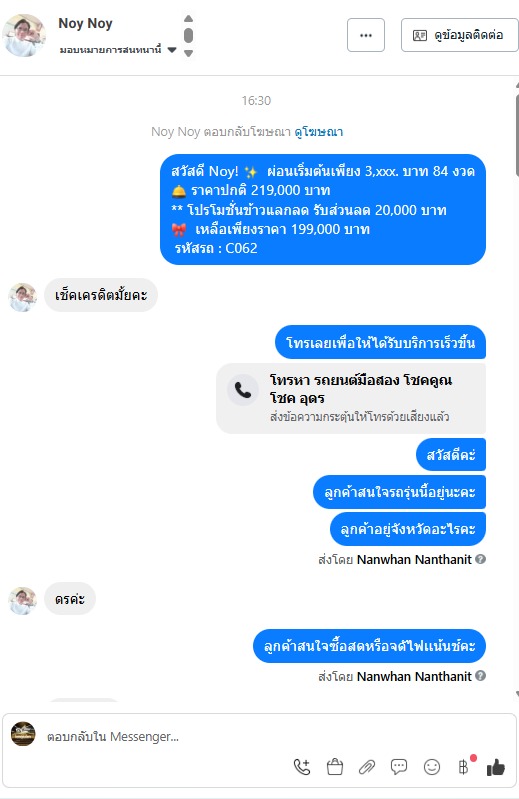
Task: Open the มอบหมายการสนทนานี้ dropdown
Action: click(x=118, y=50)
